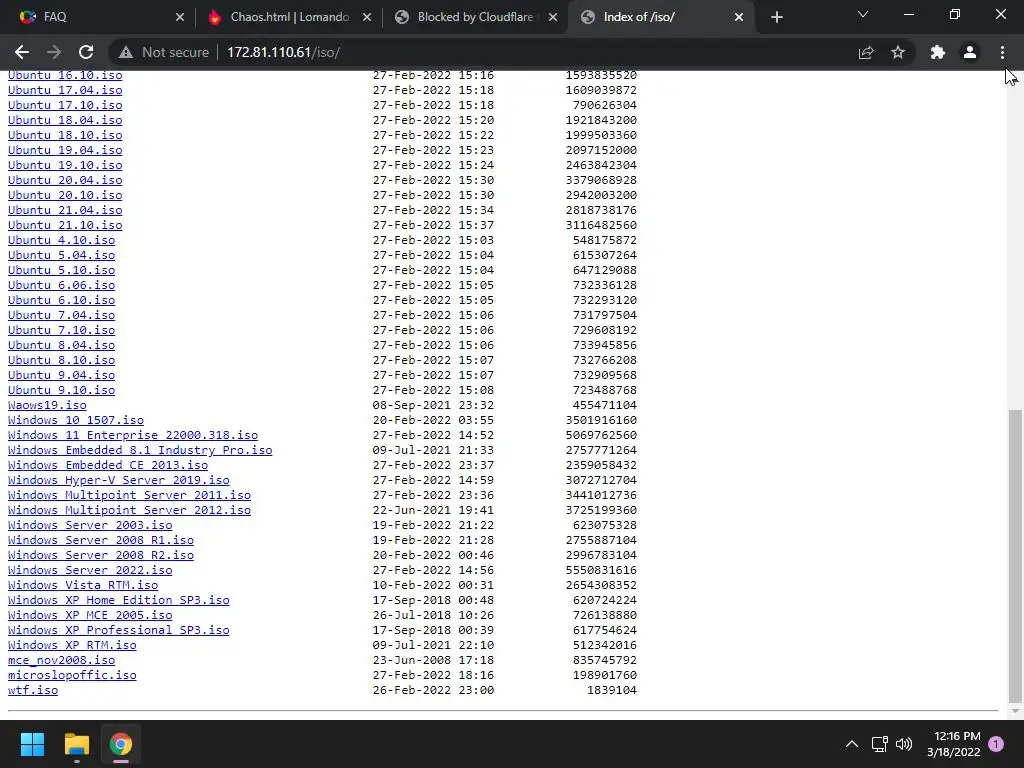Open the wtf.iso link
1024x768 pixels.
coord(33,691)
